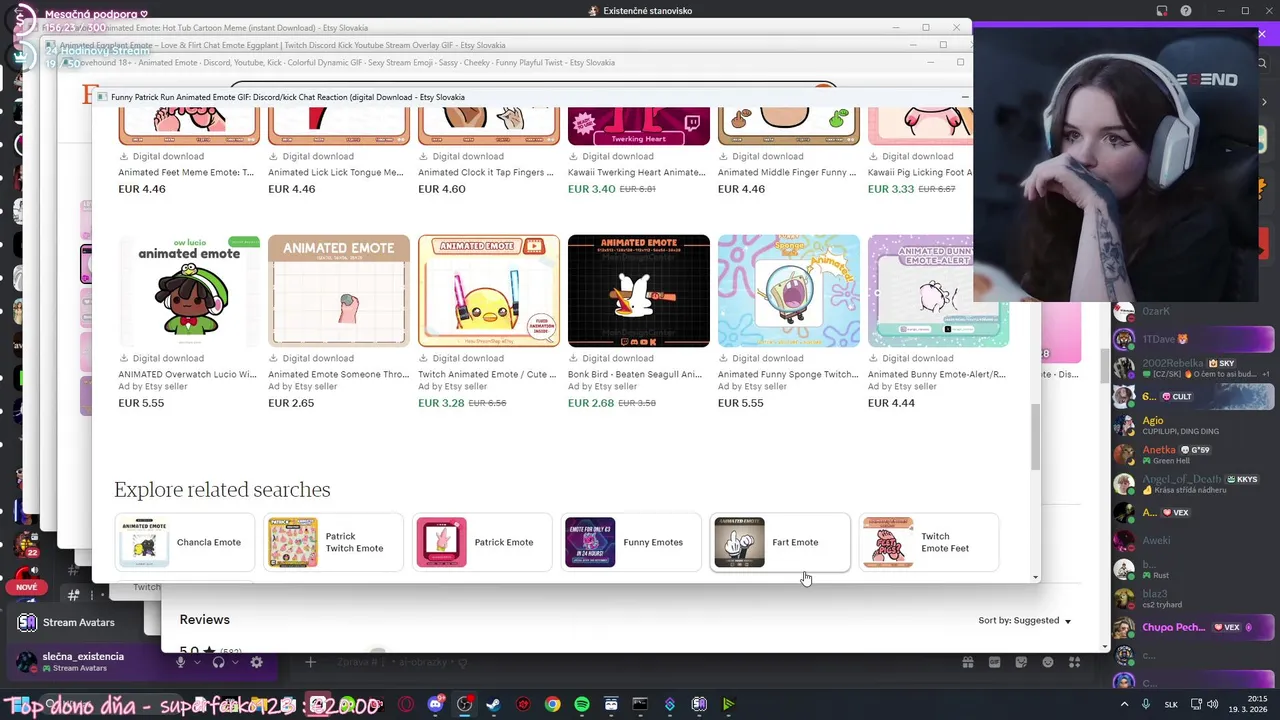Open Animated Middle Finger Funny title
This screenshot has width=1280, height=720.
[787, 172]
